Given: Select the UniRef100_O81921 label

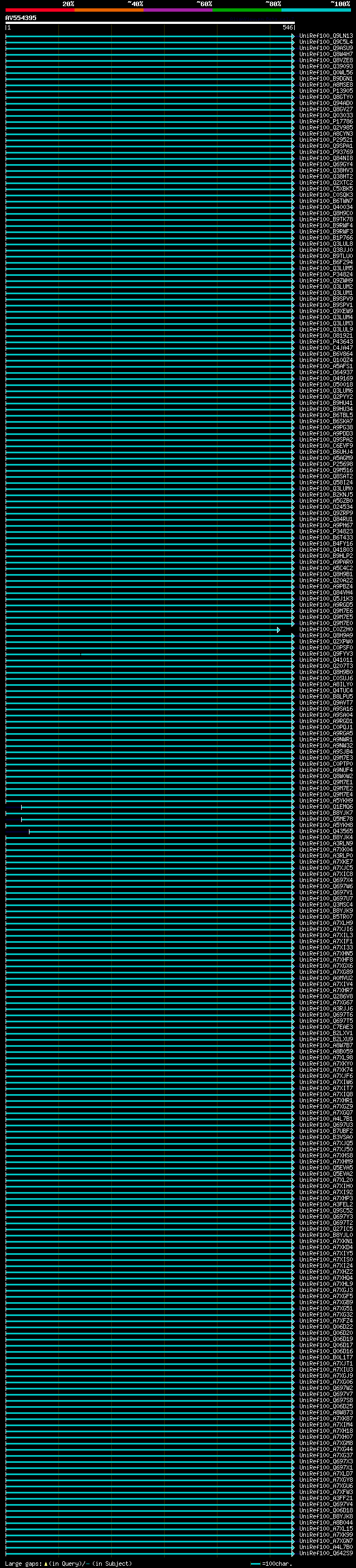Looking at the screenshot, I should (x=326, y=335).
